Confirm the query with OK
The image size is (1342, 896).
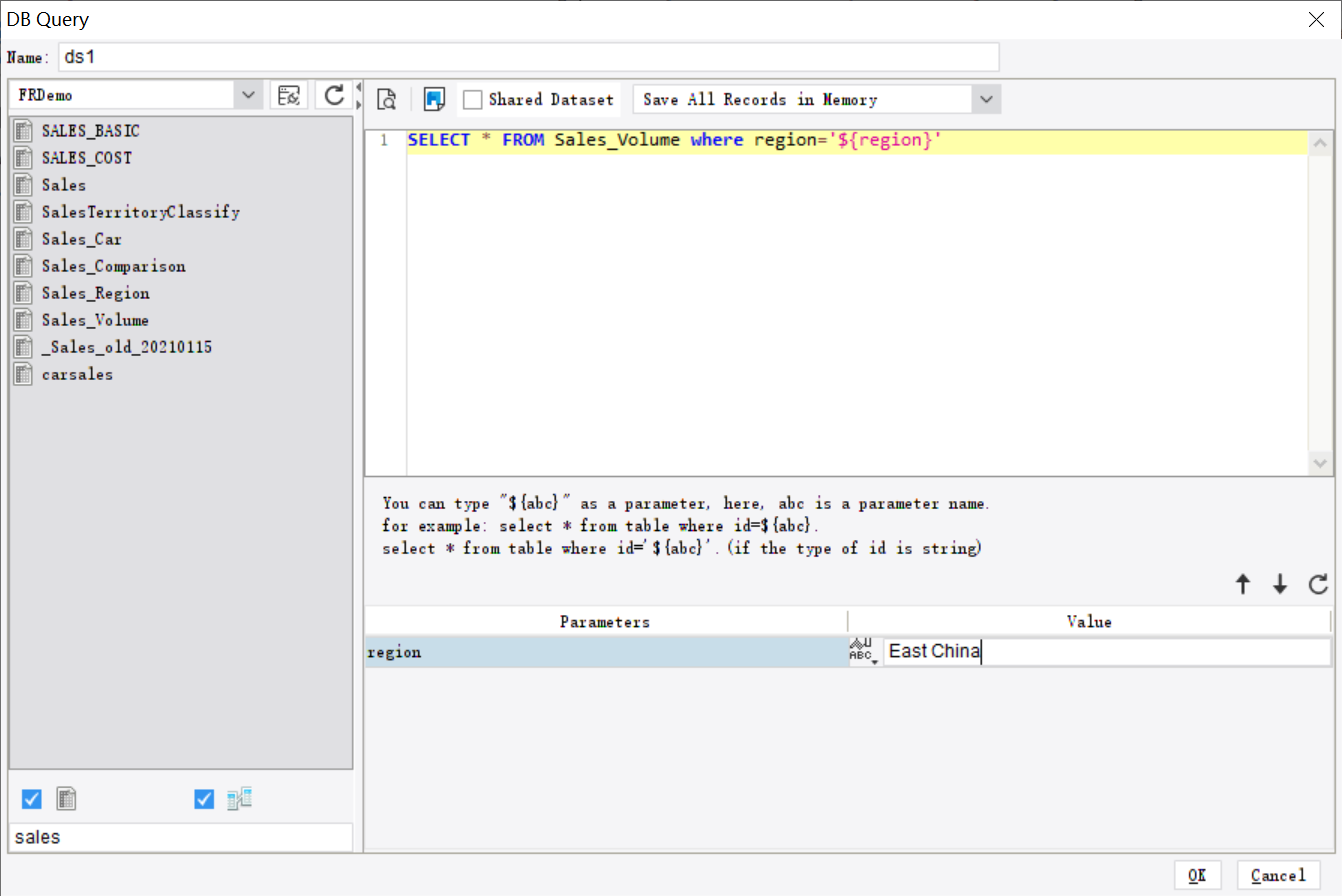click(x=1197, y=875)
